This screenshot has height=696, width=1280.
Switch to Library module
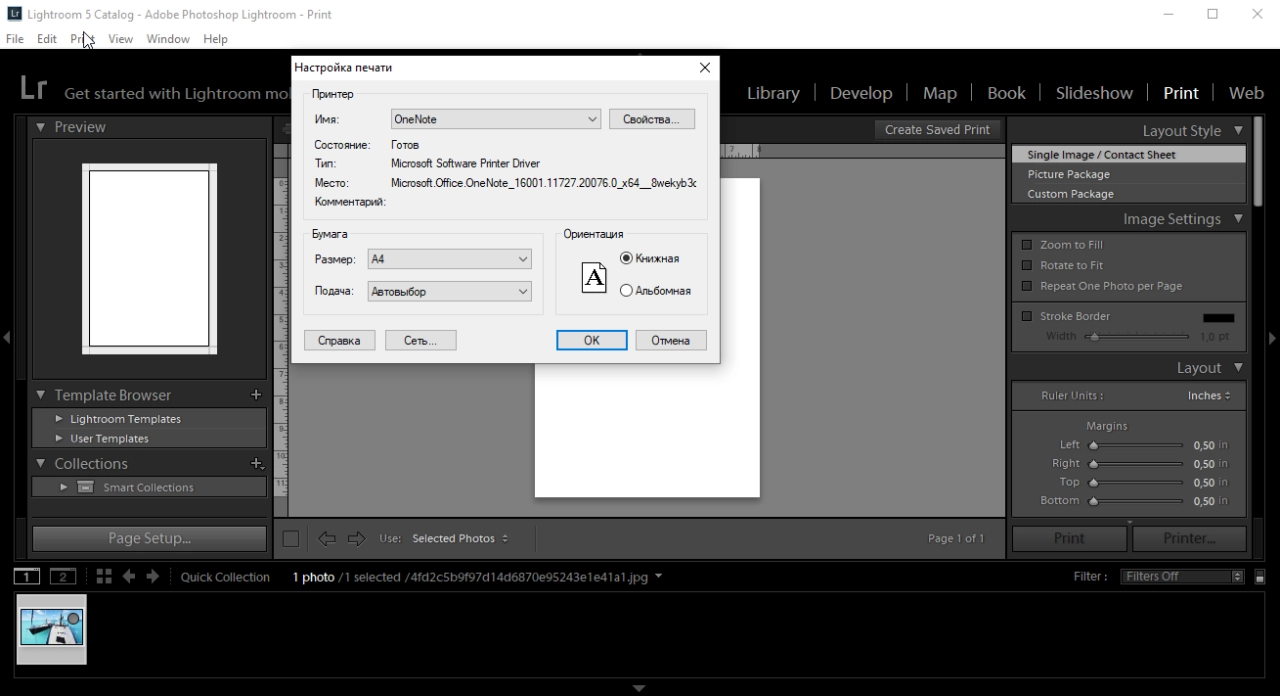pos(773,93)
